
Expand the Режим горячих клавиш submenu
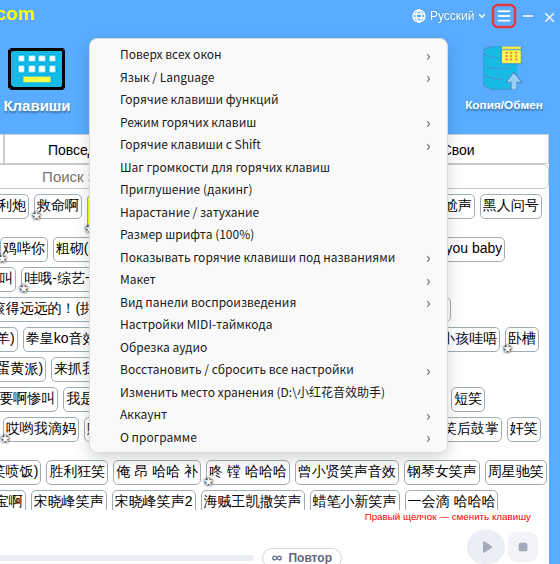(x=268, y=123)
